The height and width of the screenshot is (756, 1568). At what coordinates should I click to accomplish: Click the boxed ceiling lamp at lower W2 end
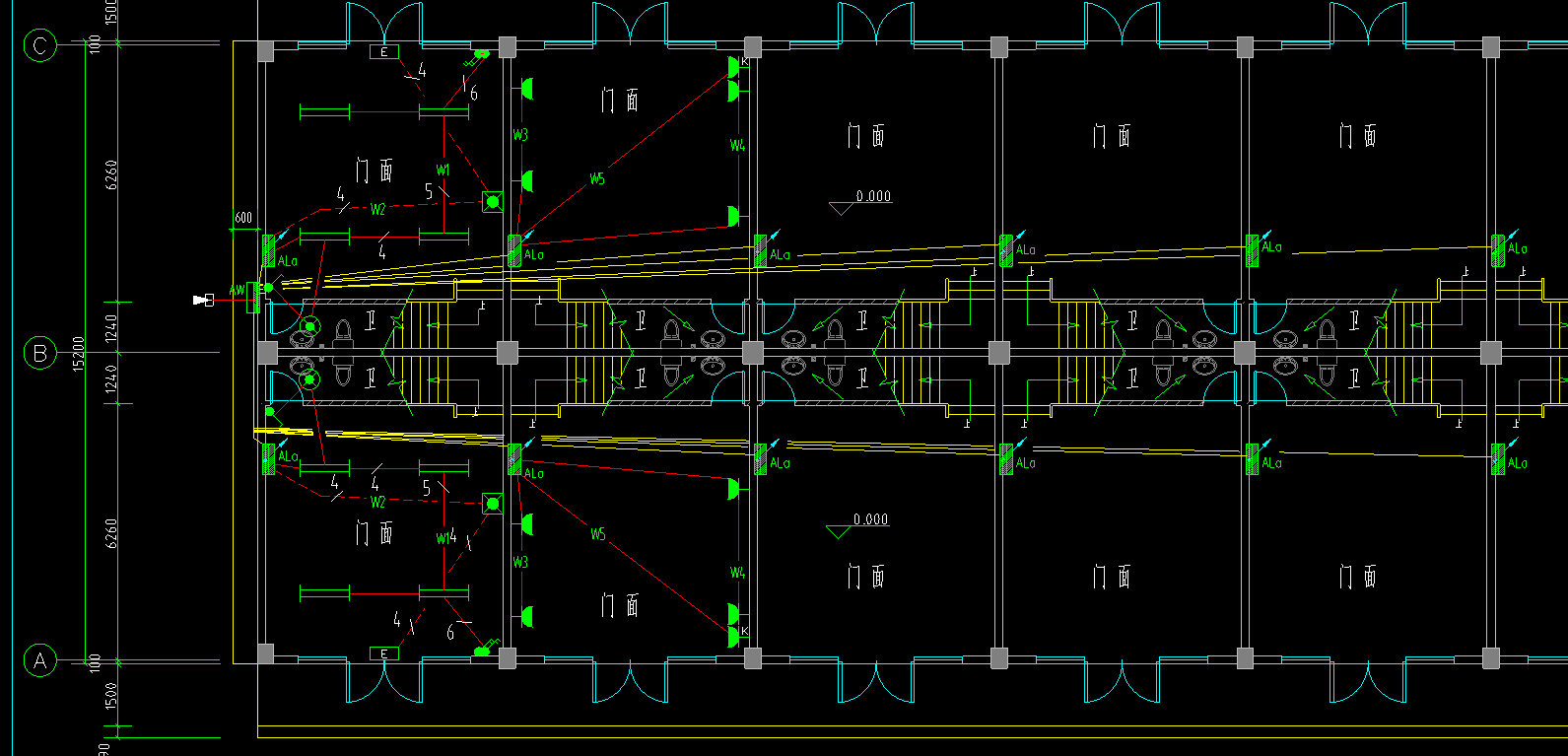(493, 504)
